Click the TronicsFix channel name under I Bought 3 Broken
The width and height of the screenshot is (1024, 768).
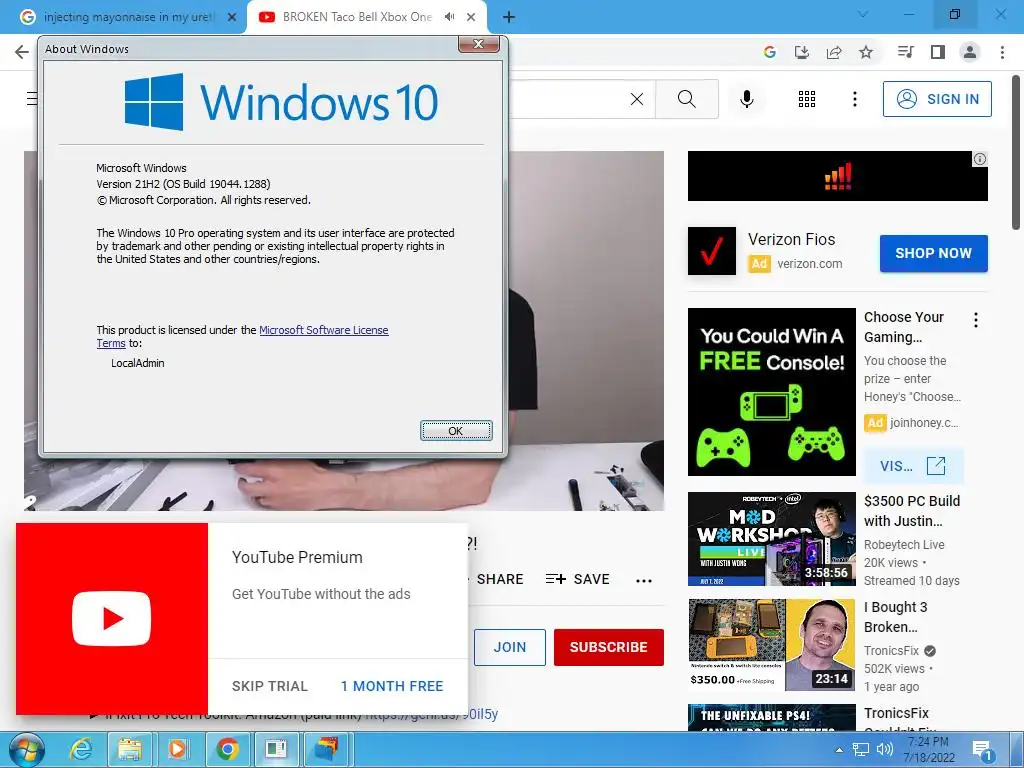pos(891,650)
